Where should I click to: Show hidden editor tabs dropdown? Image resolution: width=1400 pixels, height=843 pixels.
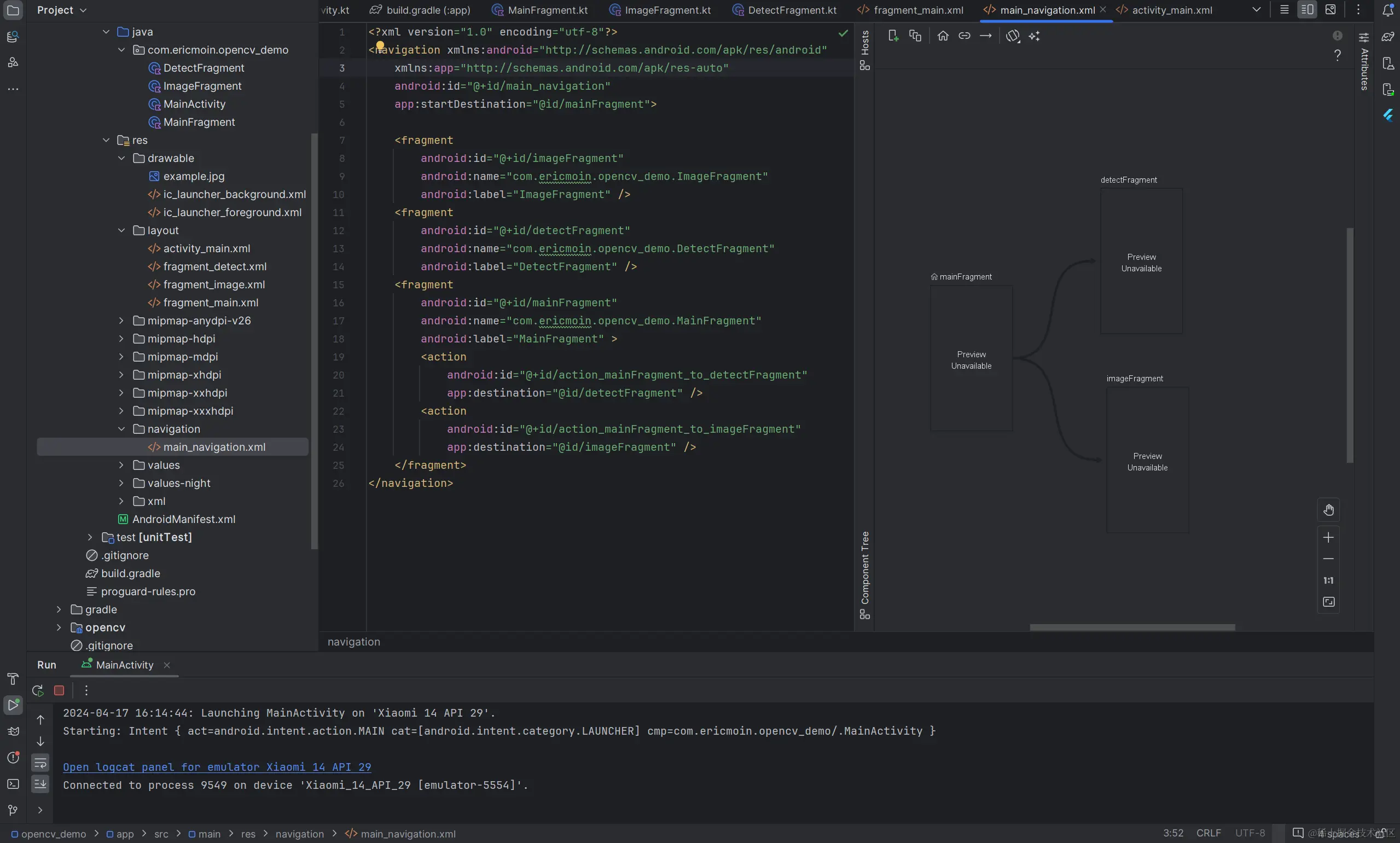click(1256, 10)
